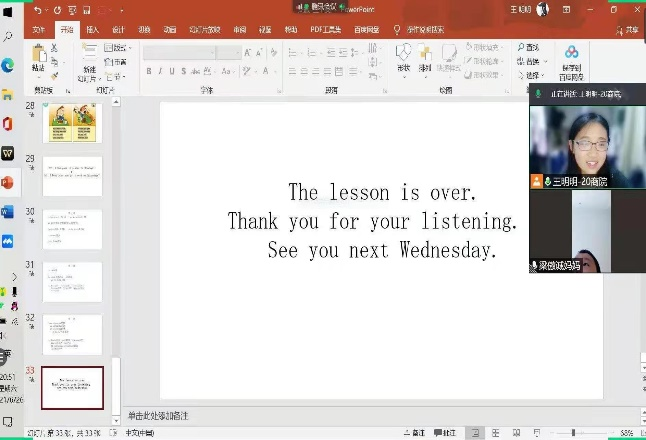Adjust the zoom slider in status bar

[574, 434]
